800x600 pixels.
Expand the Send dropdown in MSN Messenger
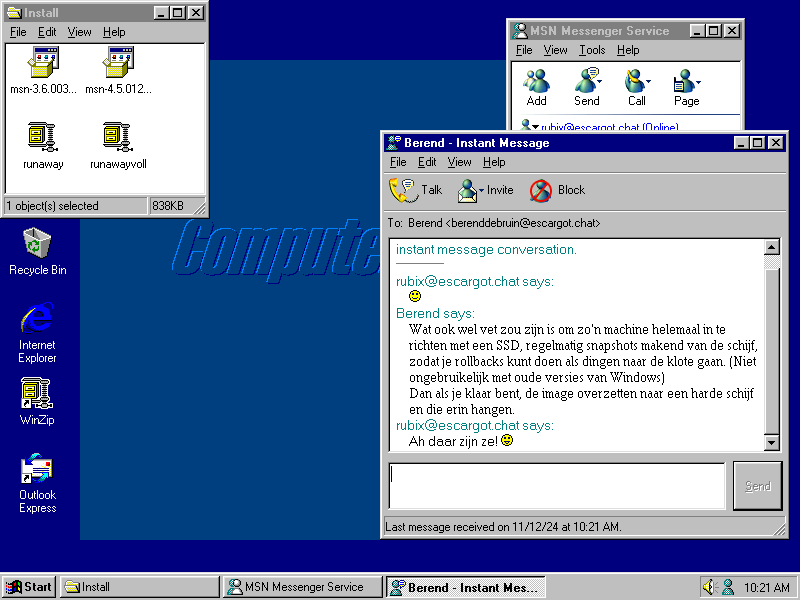click(599, 82)
